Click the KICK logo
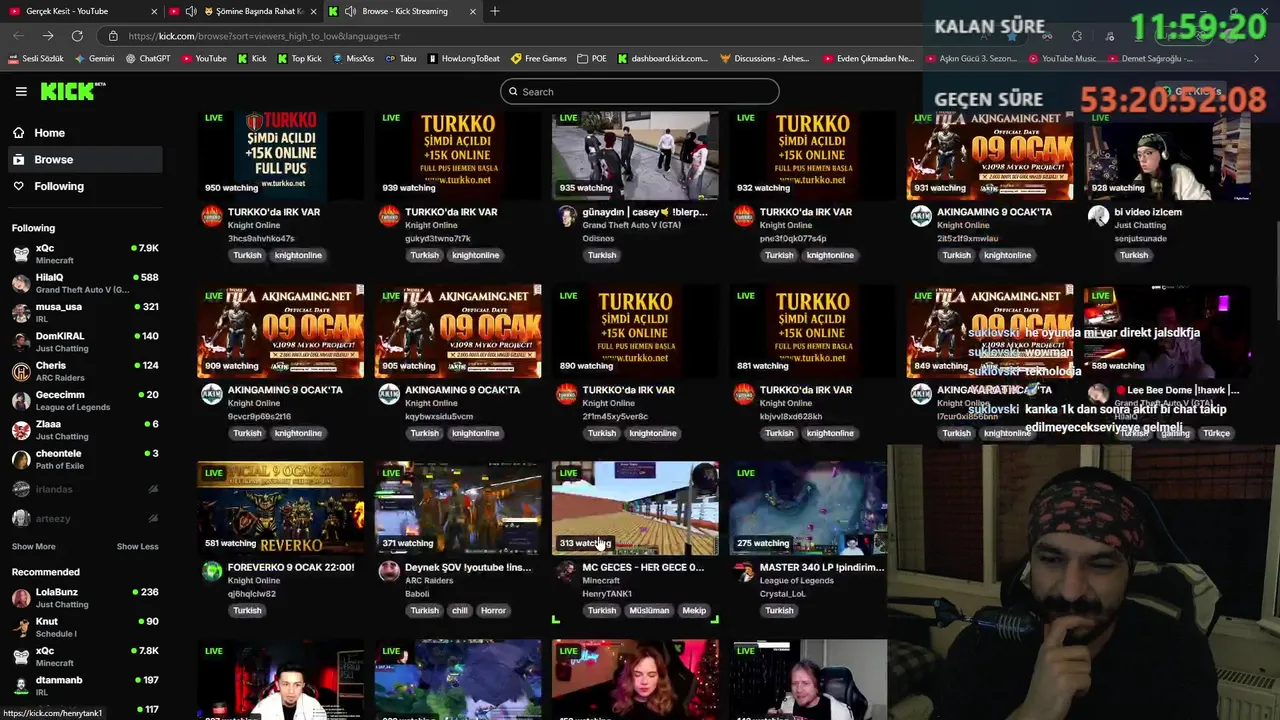 [x=72, y=91]
